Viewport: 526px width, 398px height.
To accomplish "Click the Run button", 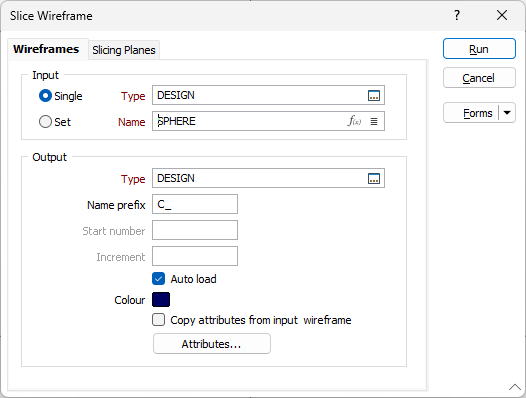I will (479, 49).
